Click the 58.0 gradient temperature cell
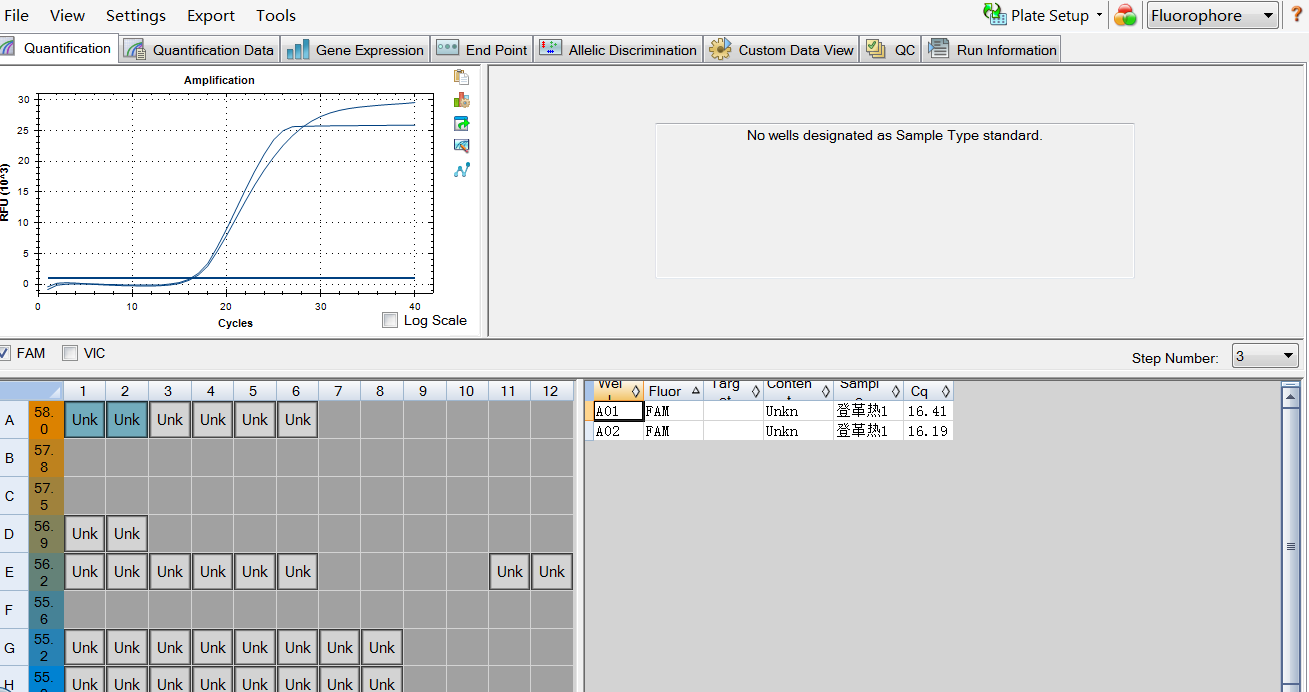This screenshot has width=1309, height=692. click(45, 420)
